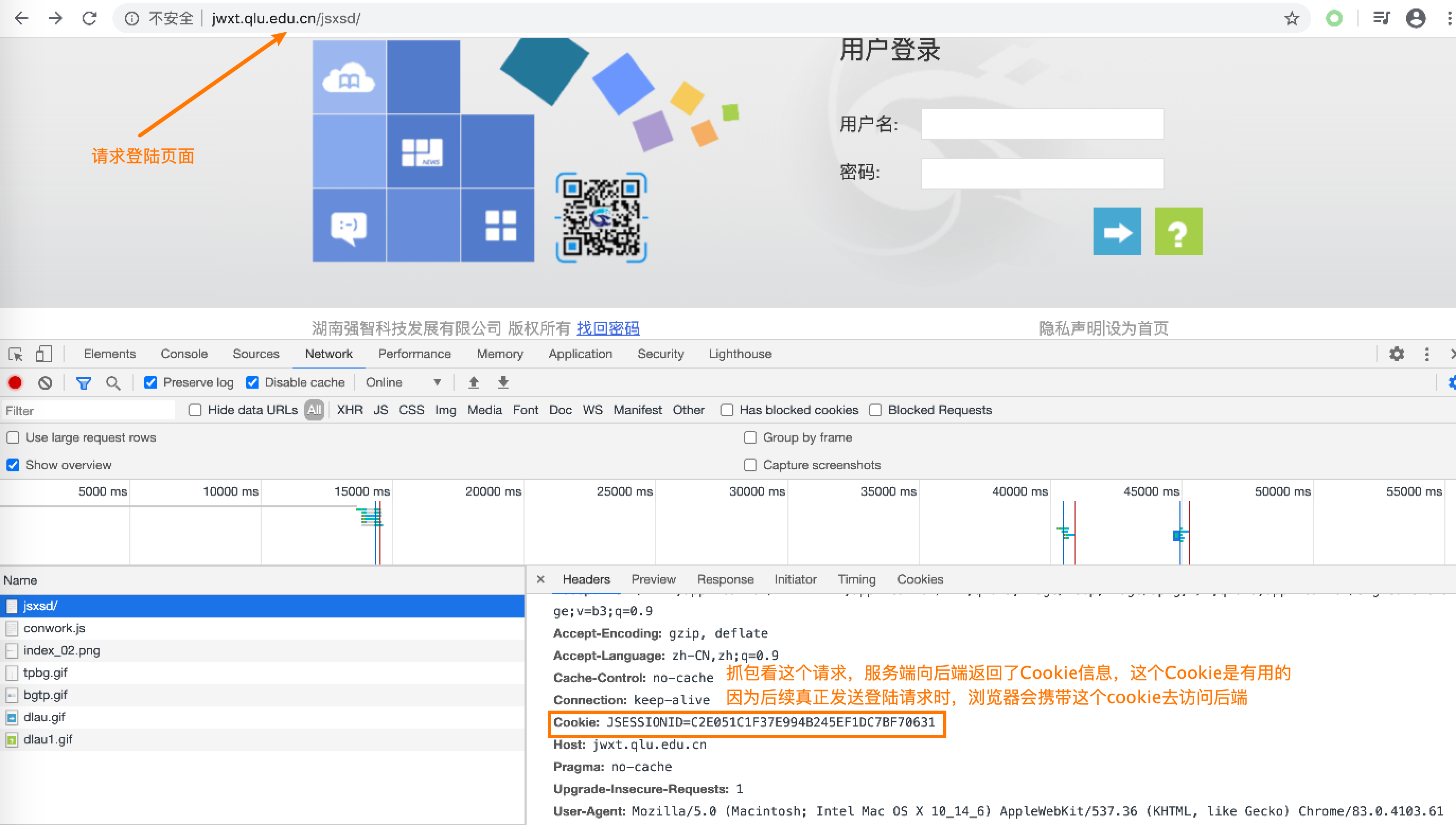Select the conwork.js request row
Viewport: 1456px width, 825px height.
(54, 628)
